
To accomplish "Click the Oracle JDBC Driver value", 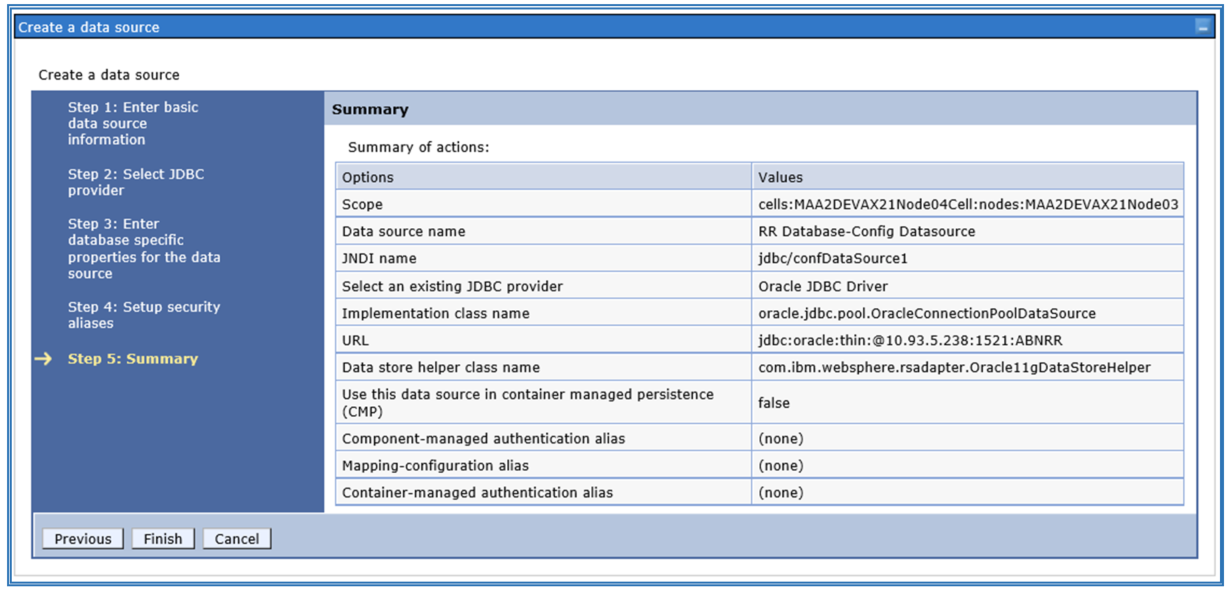I will 823,286.
